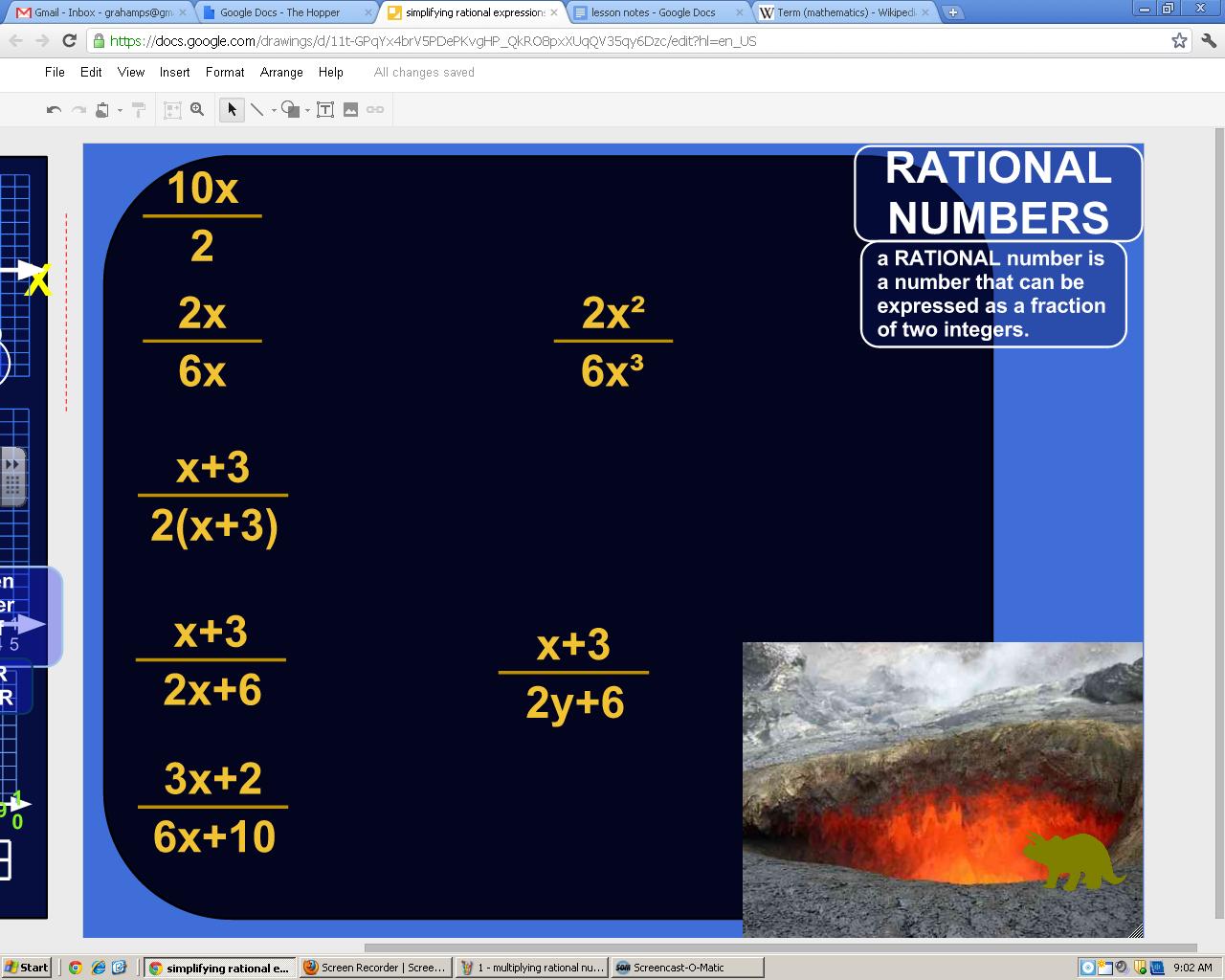The height and width of the screenshot is (980, 1225).
Task: Open the Format menu
Action: point(224,72)
